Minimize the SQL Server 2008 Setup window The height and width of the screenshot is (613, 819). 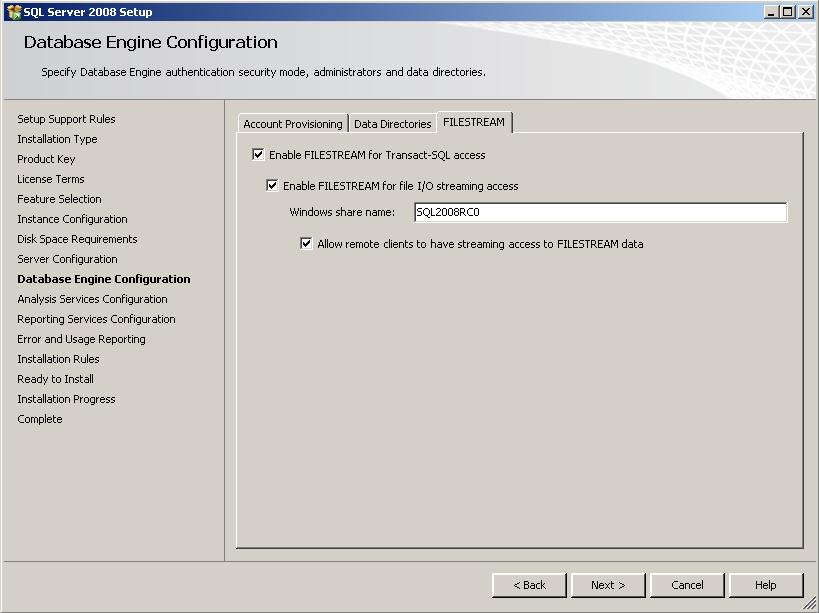(x=771, y=11)
